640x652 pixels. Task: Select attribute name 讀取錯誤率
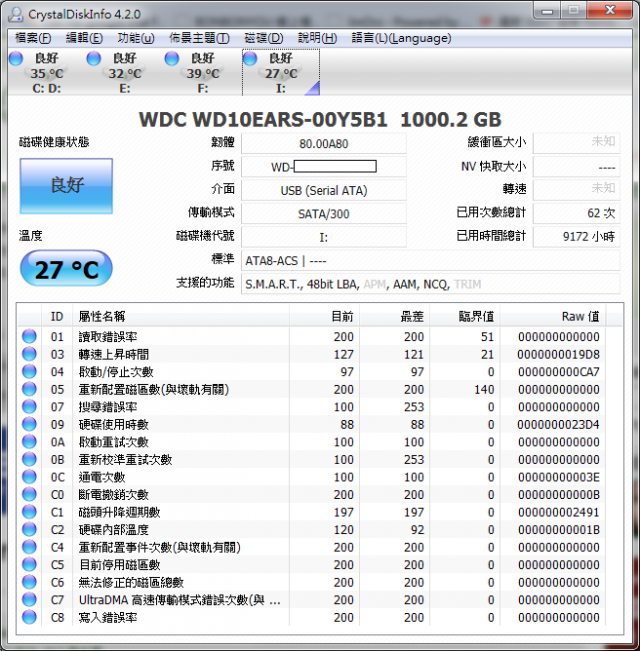(108, 336)
